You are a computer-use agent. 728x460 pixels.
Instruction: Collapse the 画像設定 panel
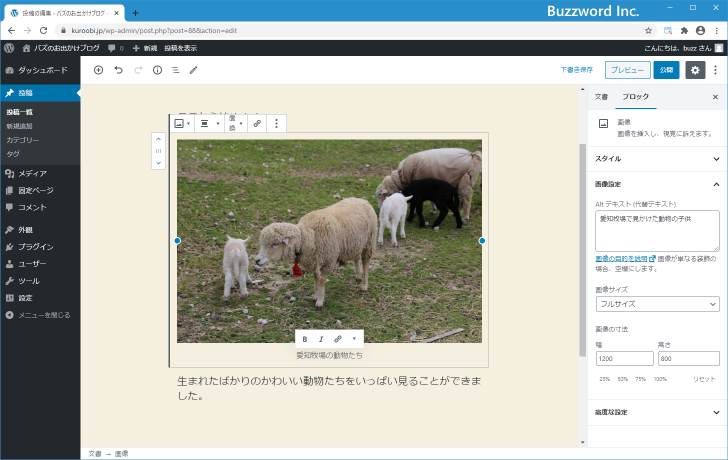click(657, 184)
